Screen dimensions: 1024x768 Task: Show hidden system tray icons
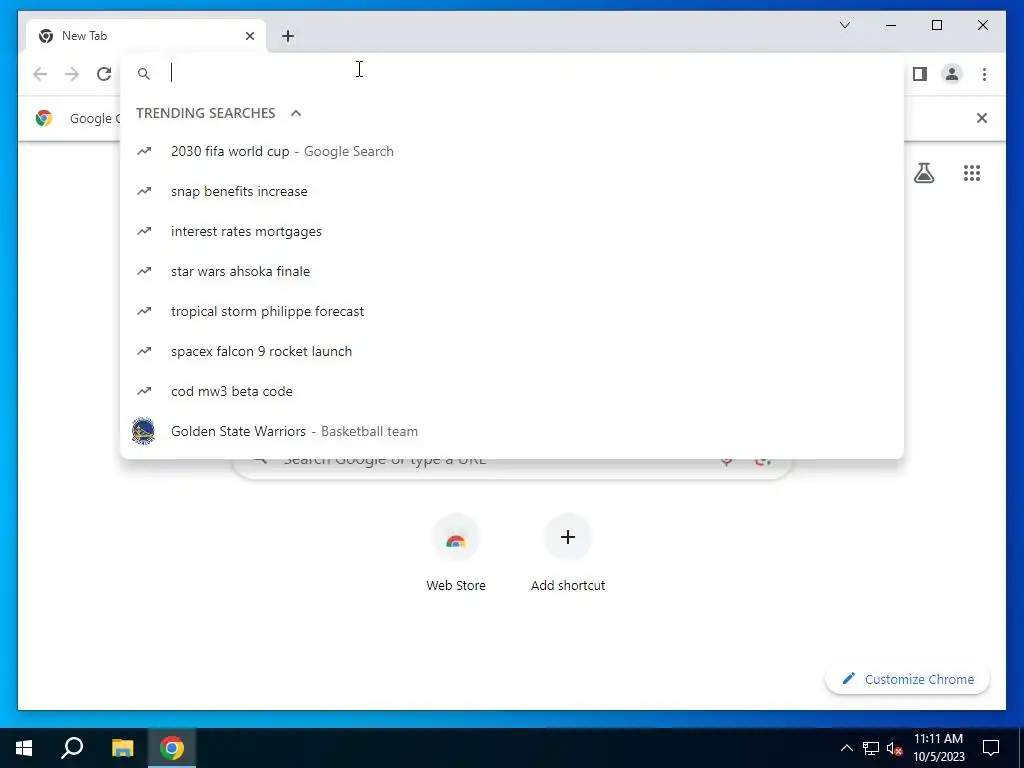click(x=846, y=748)
